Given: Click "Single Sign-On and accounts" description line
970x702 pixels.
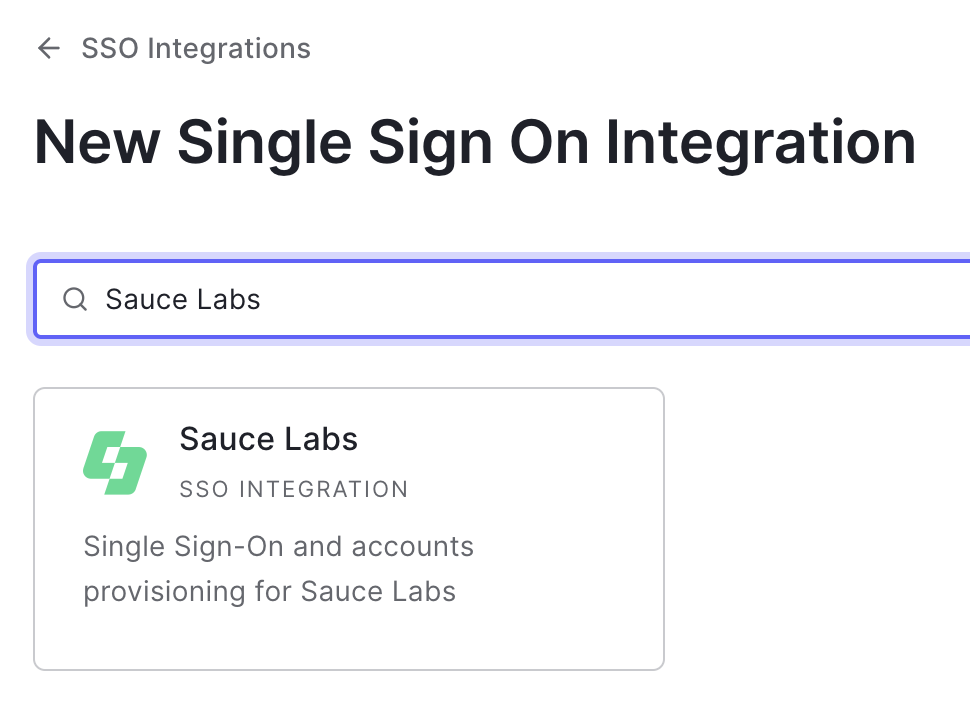Looking at the screenshot, I should point(278,547).
